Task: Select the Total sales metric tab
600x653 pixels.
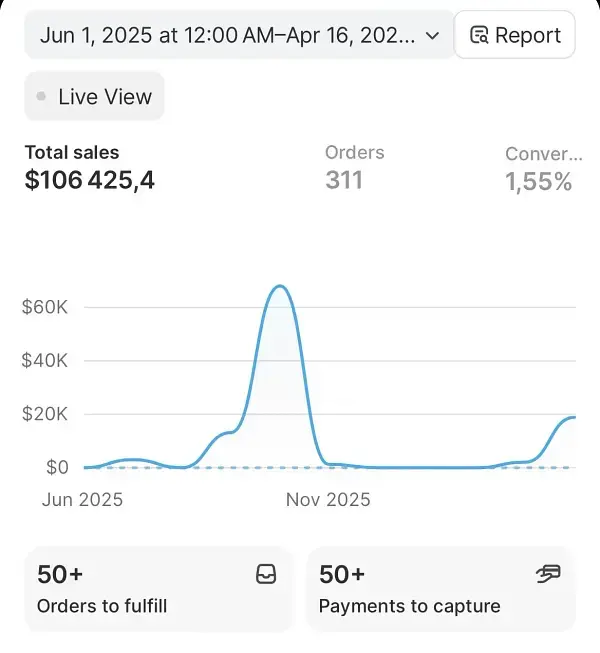Action: (x=72, y=153)
